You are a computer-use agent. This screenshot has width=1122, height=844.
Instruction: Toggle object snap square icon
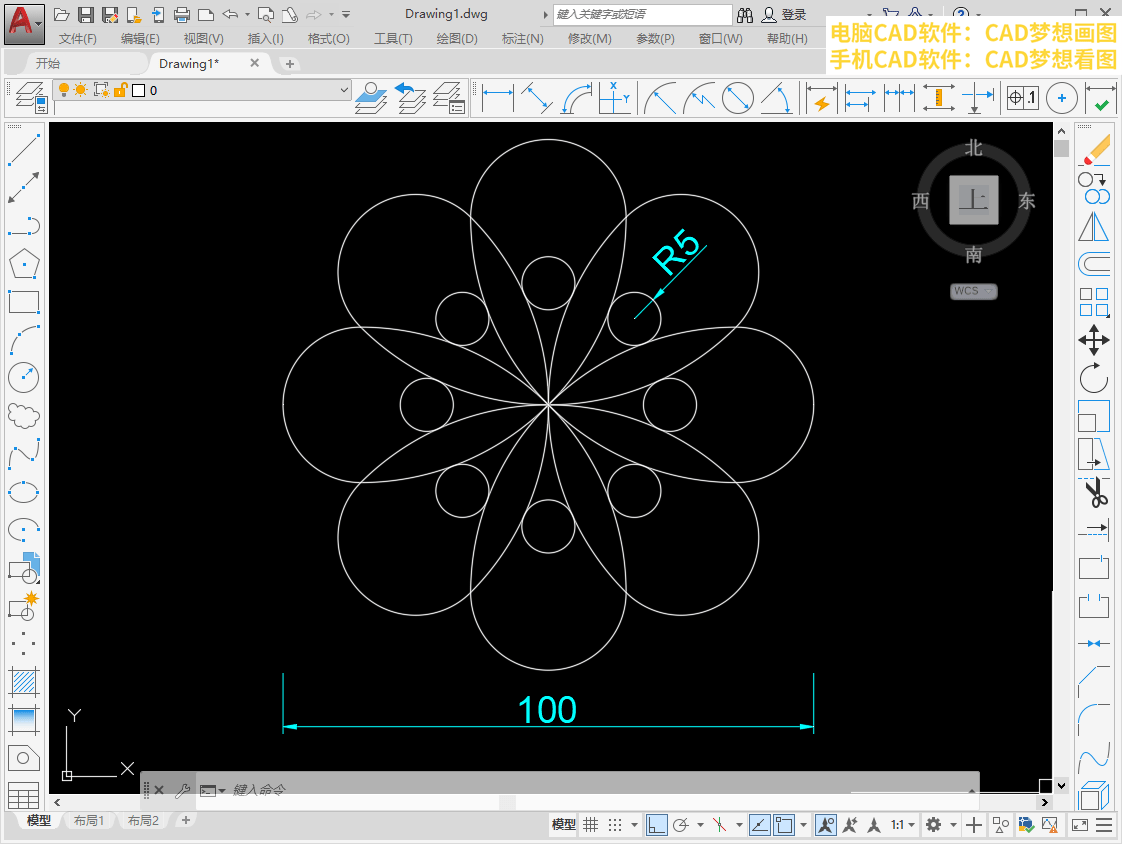pos(784,825)
